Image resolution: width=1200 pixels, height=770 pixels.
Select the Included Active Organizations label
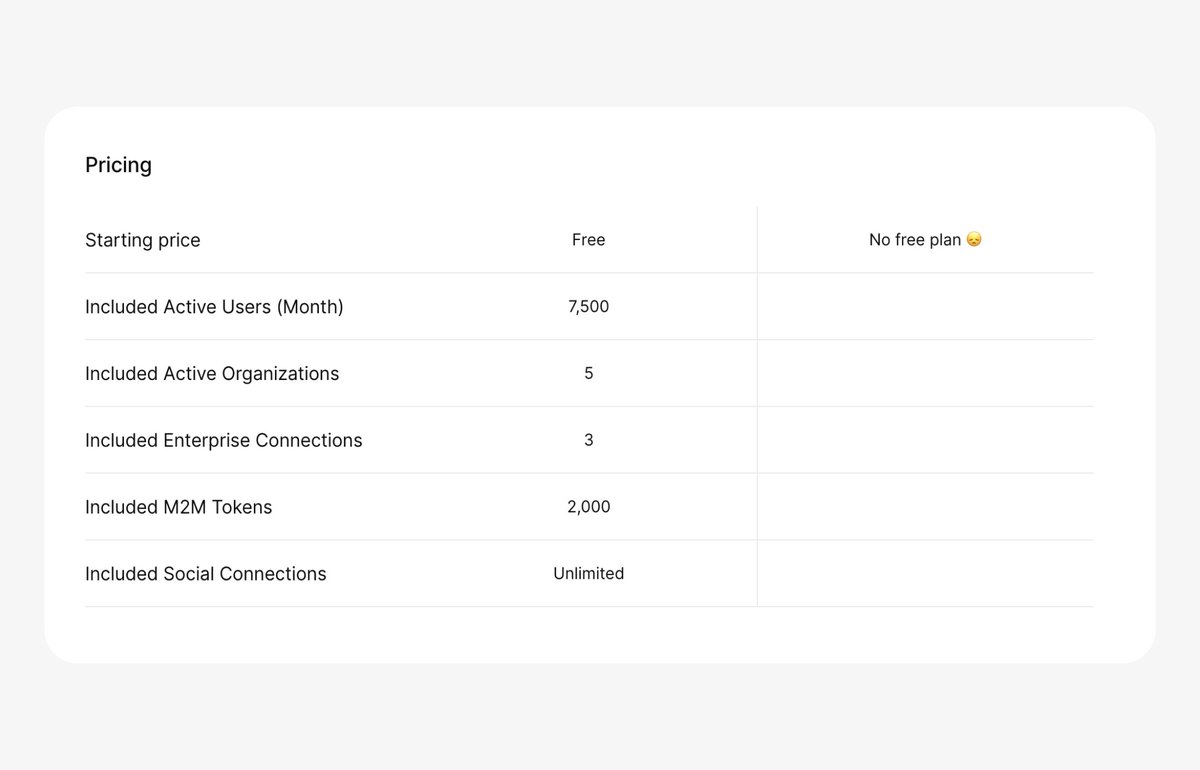coord(211,373)
